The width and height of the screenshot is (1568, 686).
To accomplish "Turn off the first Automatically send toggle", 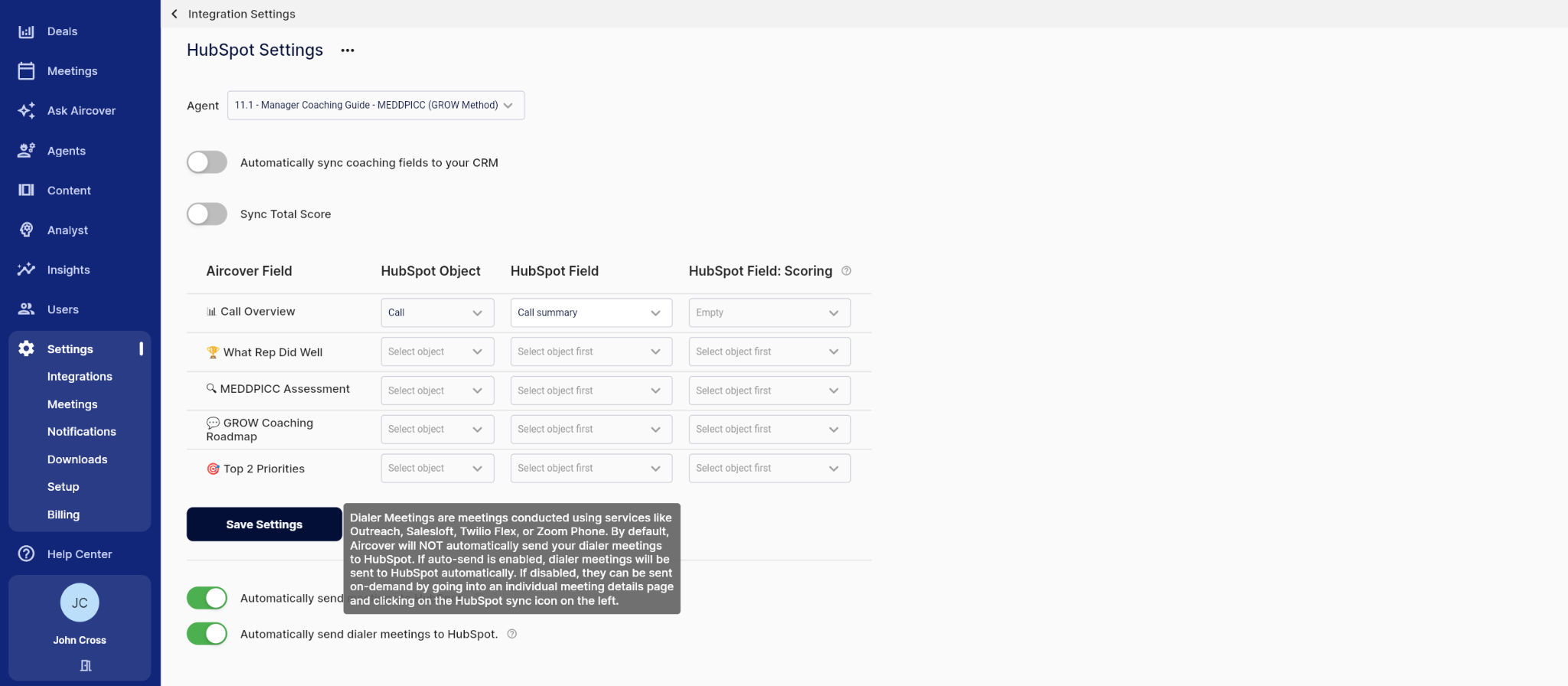I will [x=207, y=598].
